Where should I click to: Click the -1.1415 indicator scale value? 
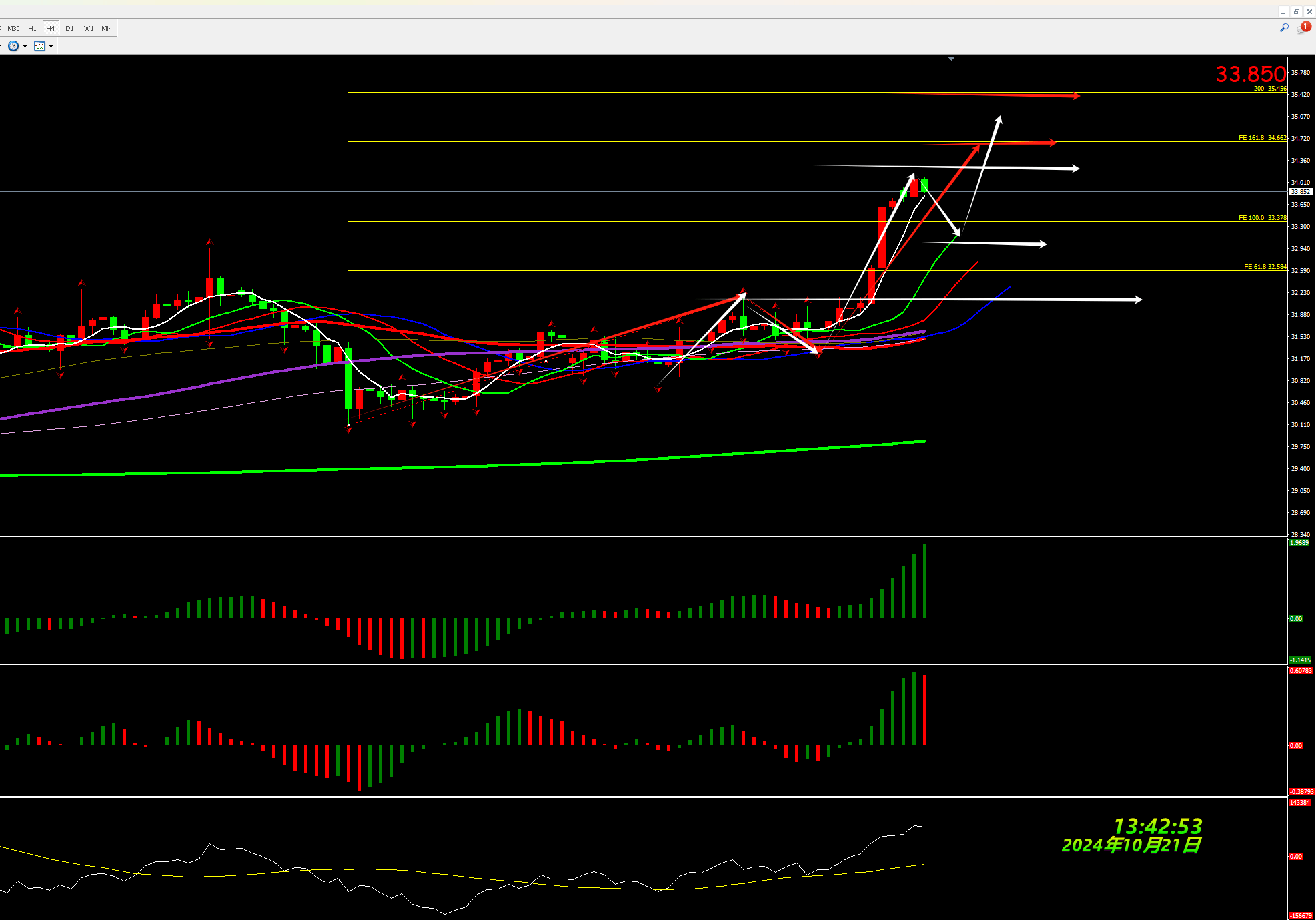(x=1300, y=660)
